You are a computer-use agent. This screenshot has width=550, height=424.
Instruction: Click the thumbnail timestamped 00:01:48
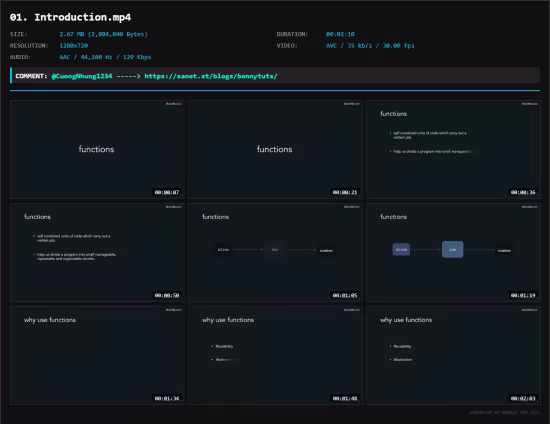coord(275,356)
